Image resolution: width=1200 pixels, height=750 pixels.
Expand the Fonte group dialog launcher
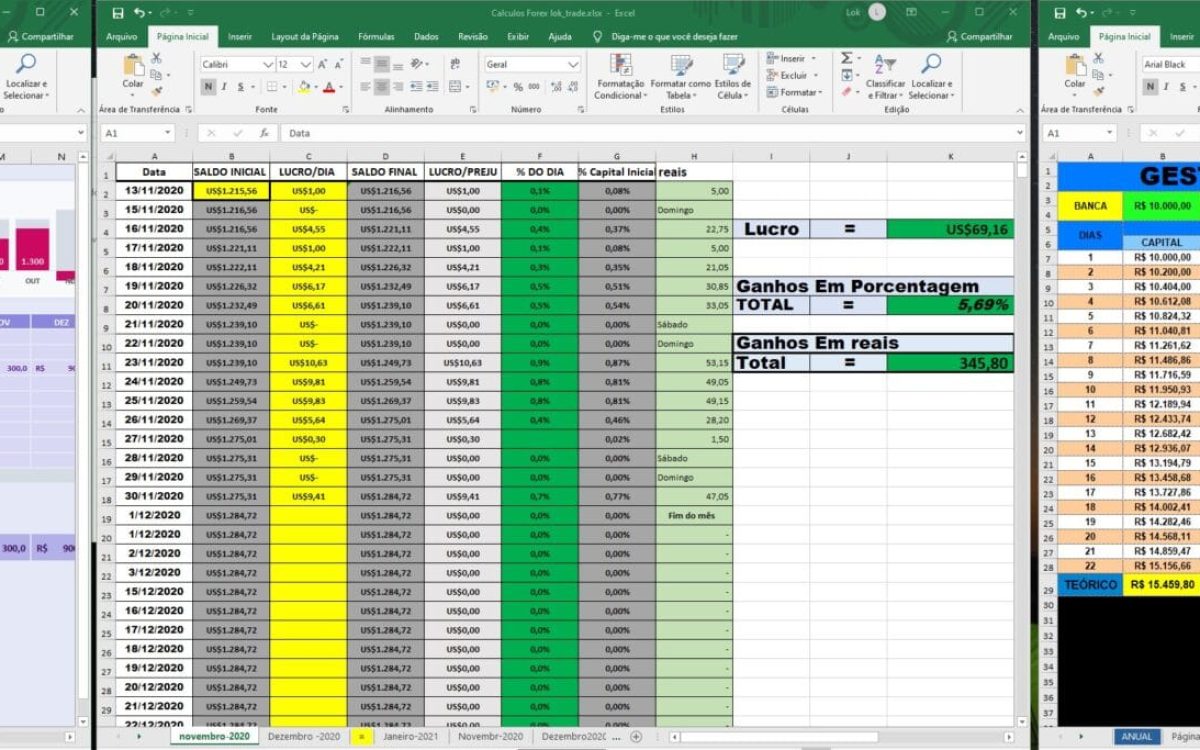(x=345, y=109)
